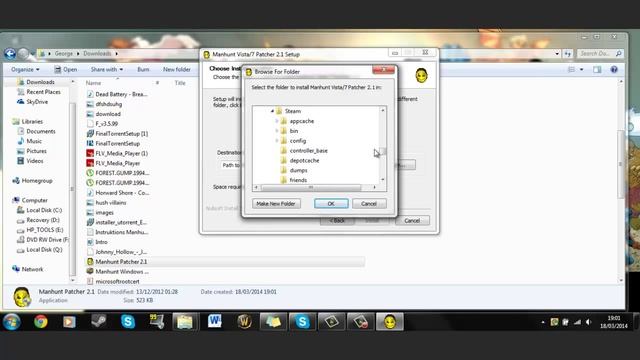Toggle the Explorer preview pane icon
The image size is (640, 360).
[597, 69]
